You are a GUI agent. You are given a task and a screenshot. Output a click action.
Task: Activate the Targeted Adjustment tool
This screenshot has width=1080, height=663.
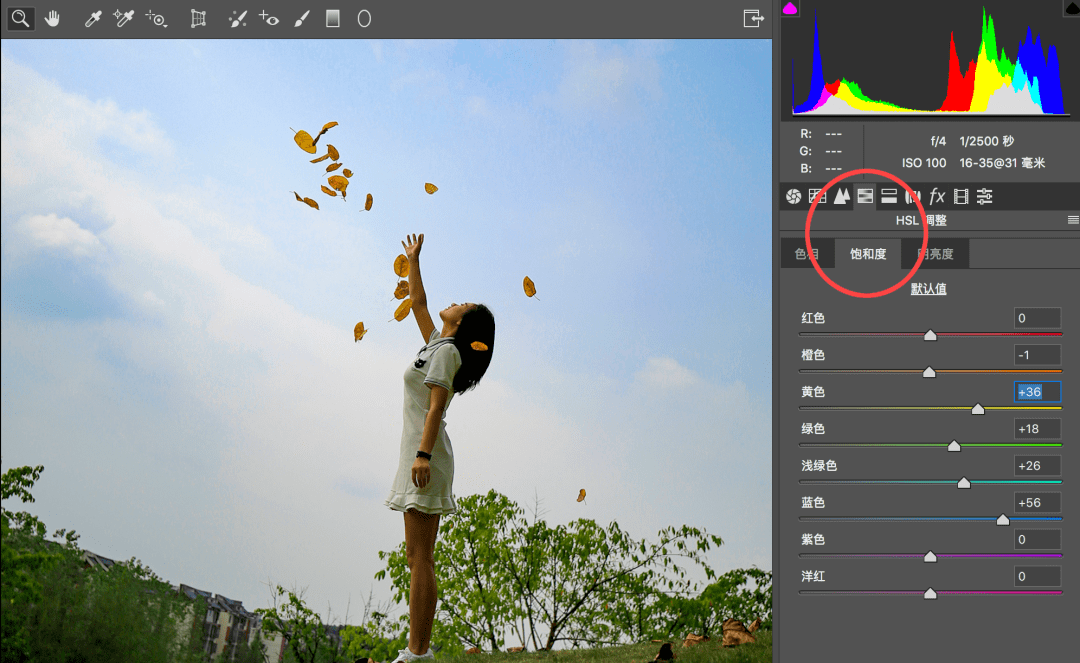pyautogui.click(x=156, y=19)
